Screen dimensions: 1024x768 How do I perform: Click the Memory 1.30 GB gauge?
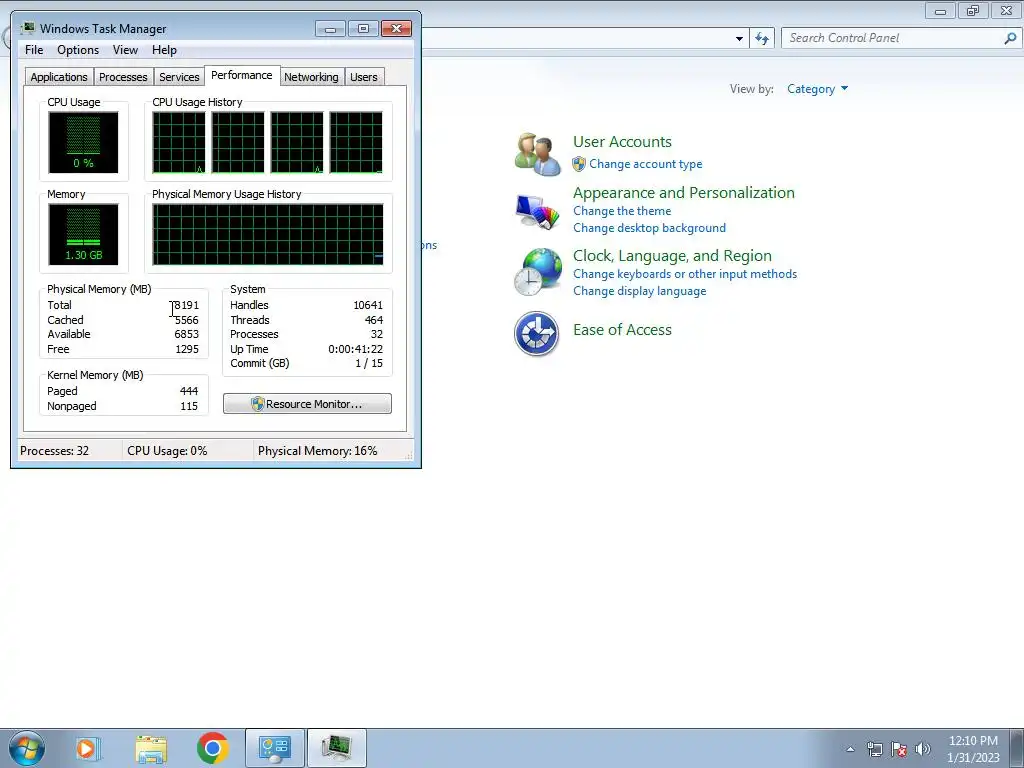point(83,234)
